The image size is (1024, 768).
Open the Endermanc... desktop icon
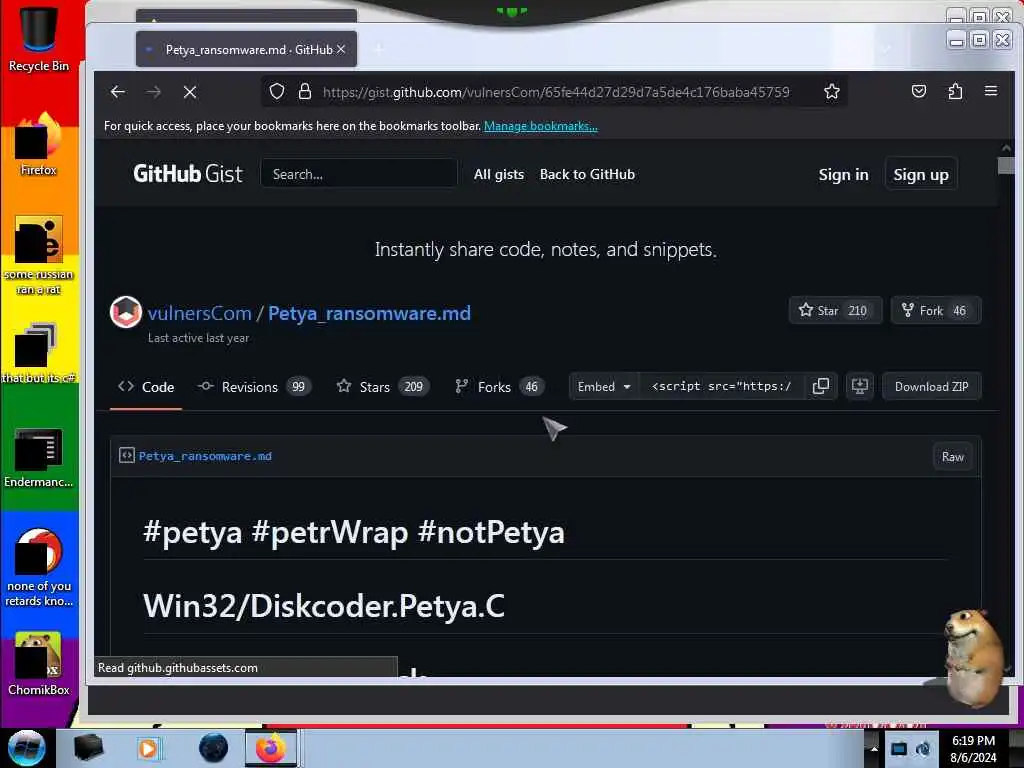(x=39, y=458)
